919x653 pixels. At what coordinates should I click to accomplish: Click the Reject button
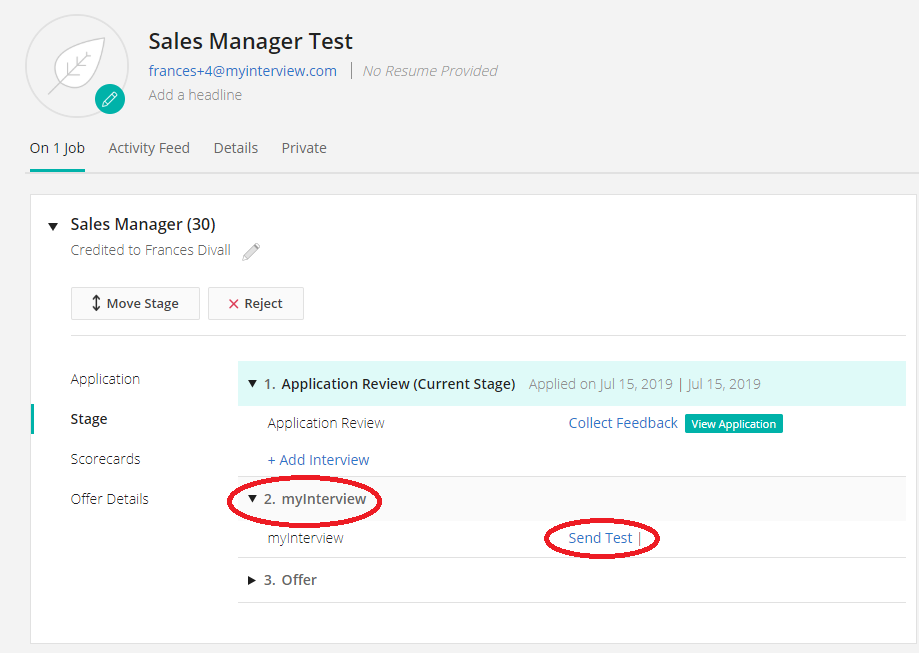[255, 304]
